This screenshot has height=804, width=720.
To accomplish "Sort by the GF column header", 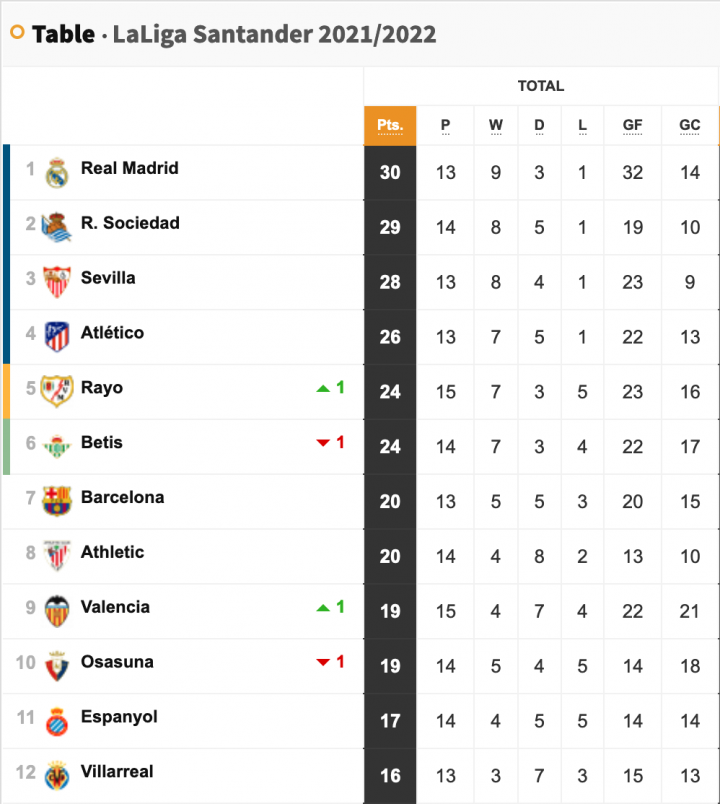I will 632,126.
